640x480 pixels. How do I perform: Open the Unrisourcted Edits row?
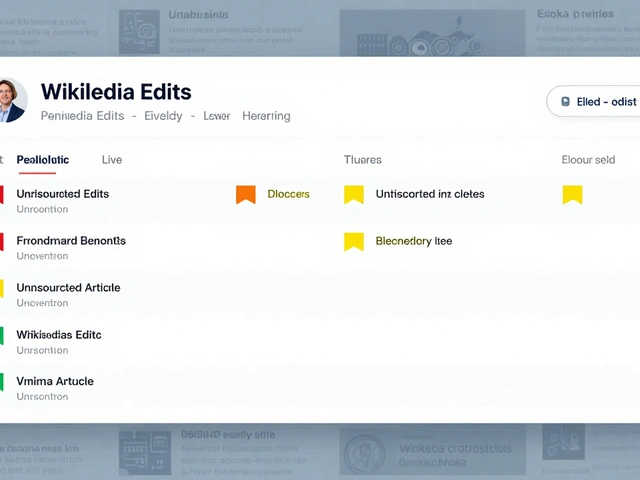coord(62,194)
